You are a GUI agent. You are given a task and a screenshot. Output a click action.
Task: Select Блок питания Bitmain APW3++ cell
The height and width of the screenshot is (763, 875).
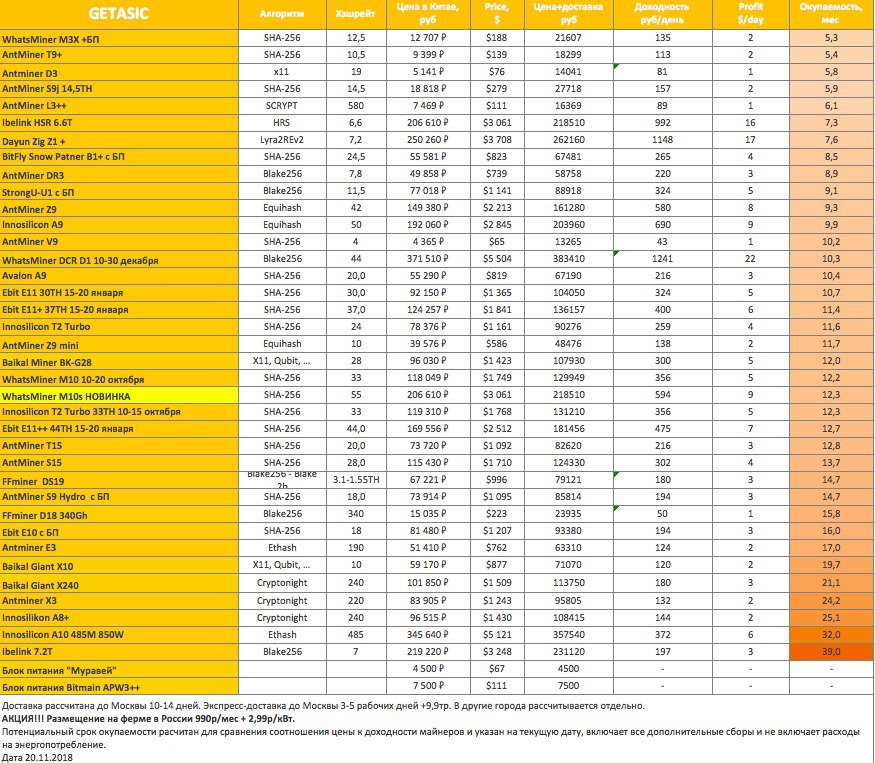click(119, 687)
